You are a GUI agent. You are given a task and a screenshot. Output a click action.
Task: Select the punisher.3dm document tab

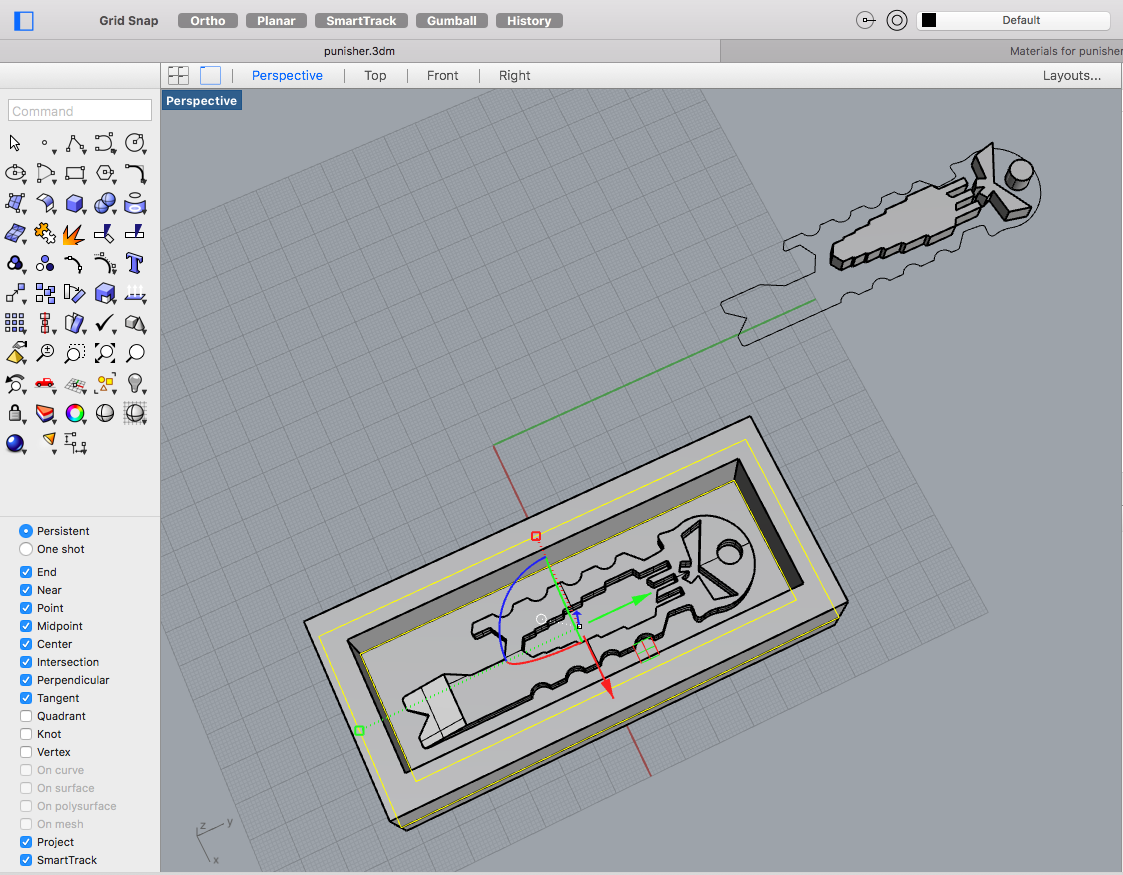[360, 51]
